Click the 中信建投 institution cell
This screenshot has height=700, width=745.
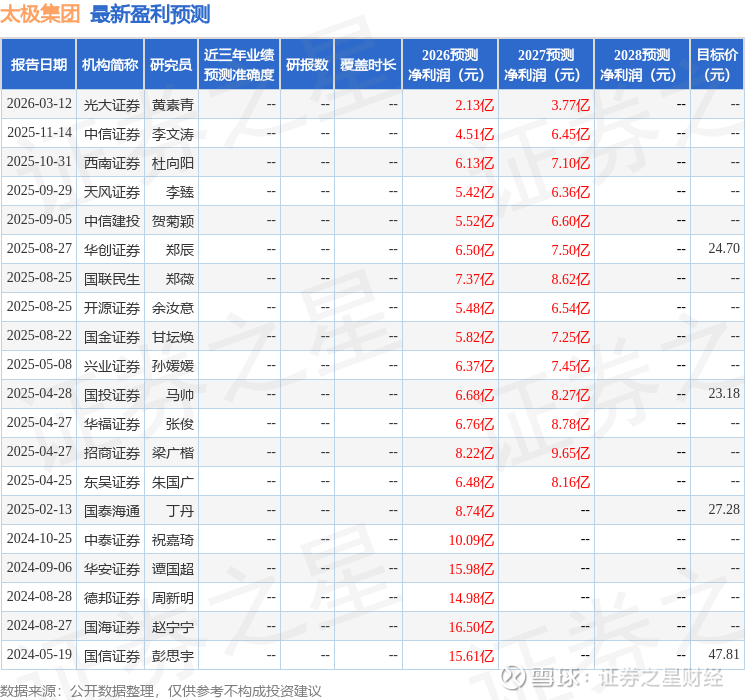coord(112,221)
